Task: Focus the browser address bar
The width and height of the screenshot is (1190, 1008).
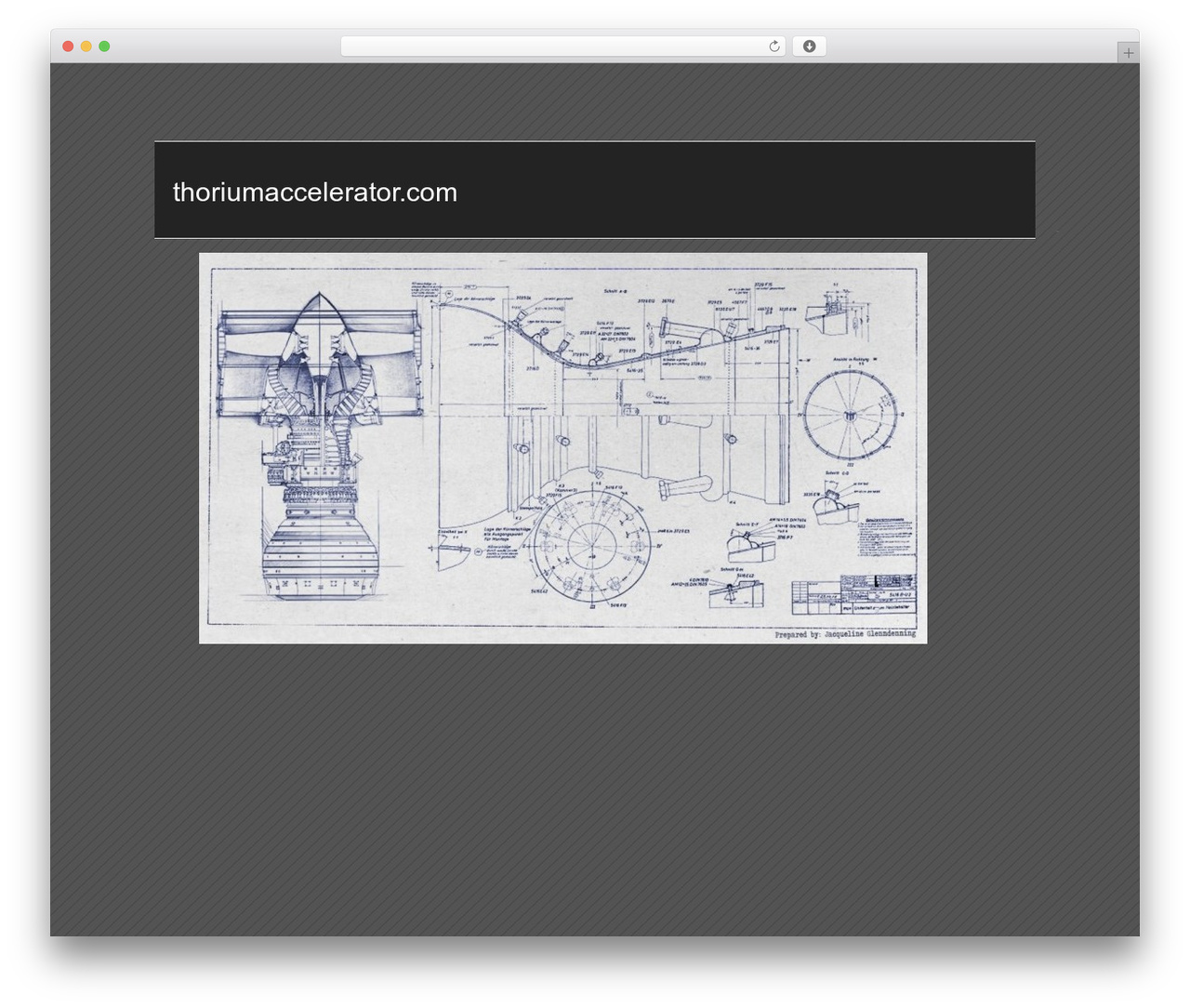Action: point(562,46)
